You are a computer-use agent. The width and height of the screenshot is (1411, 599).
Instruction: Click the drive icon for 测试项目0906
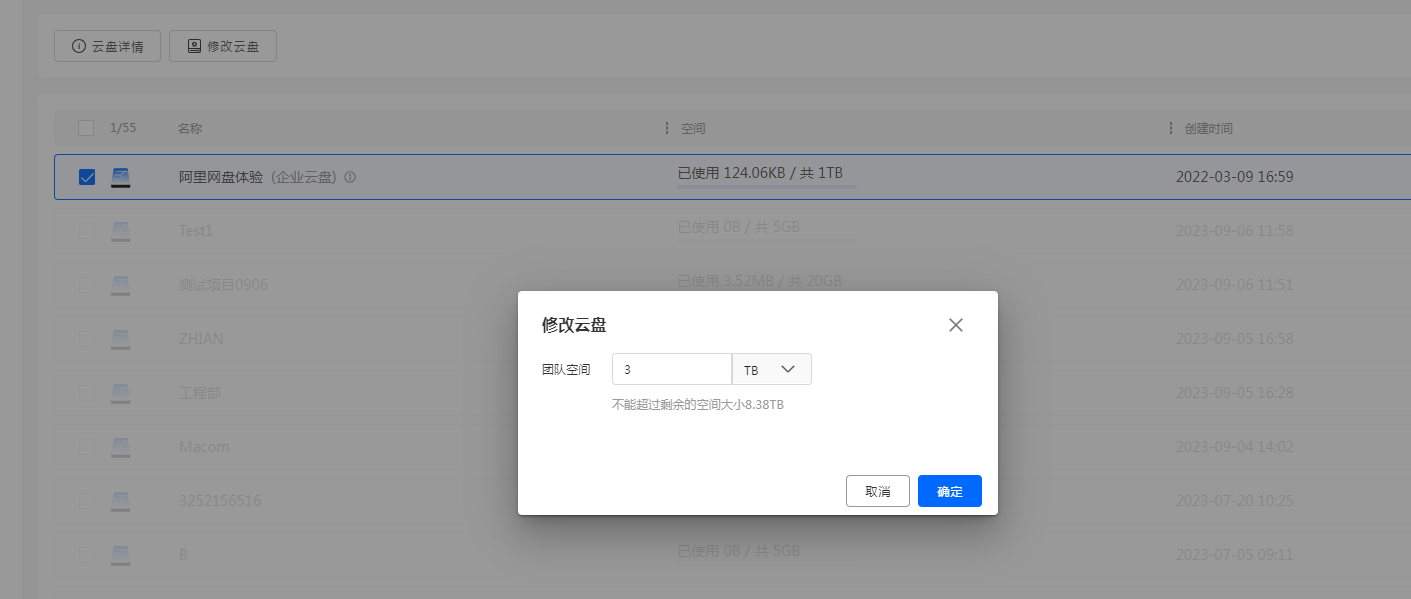pyautogui.click(x=121, y=285)
